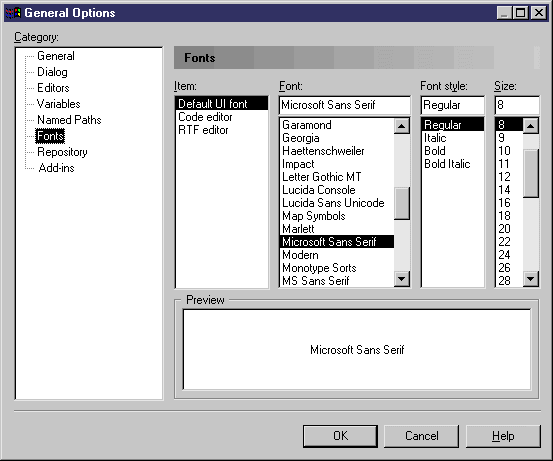Select Bold Italic font style
Viewport: 553px width, 461px height.
click(447, 164)
